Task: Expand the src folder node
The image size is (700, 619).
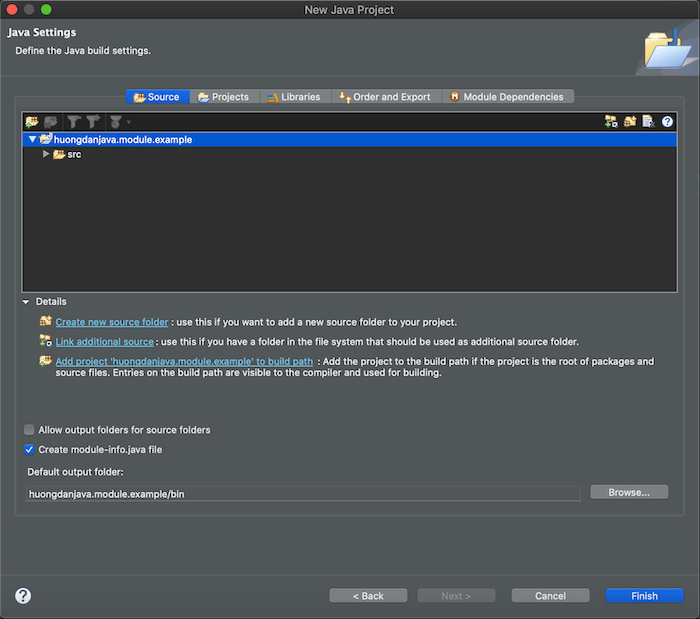Action: pyautogui.click(x=46, y=154)
